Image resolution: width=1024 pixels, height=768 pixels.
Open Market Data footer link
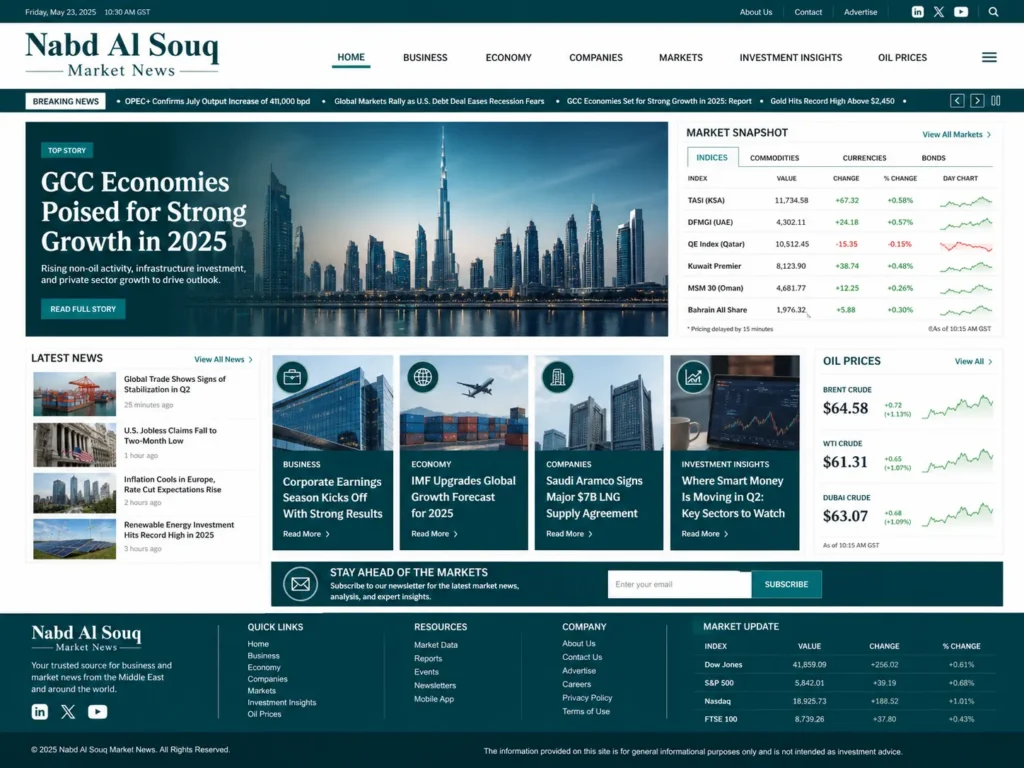436,645
